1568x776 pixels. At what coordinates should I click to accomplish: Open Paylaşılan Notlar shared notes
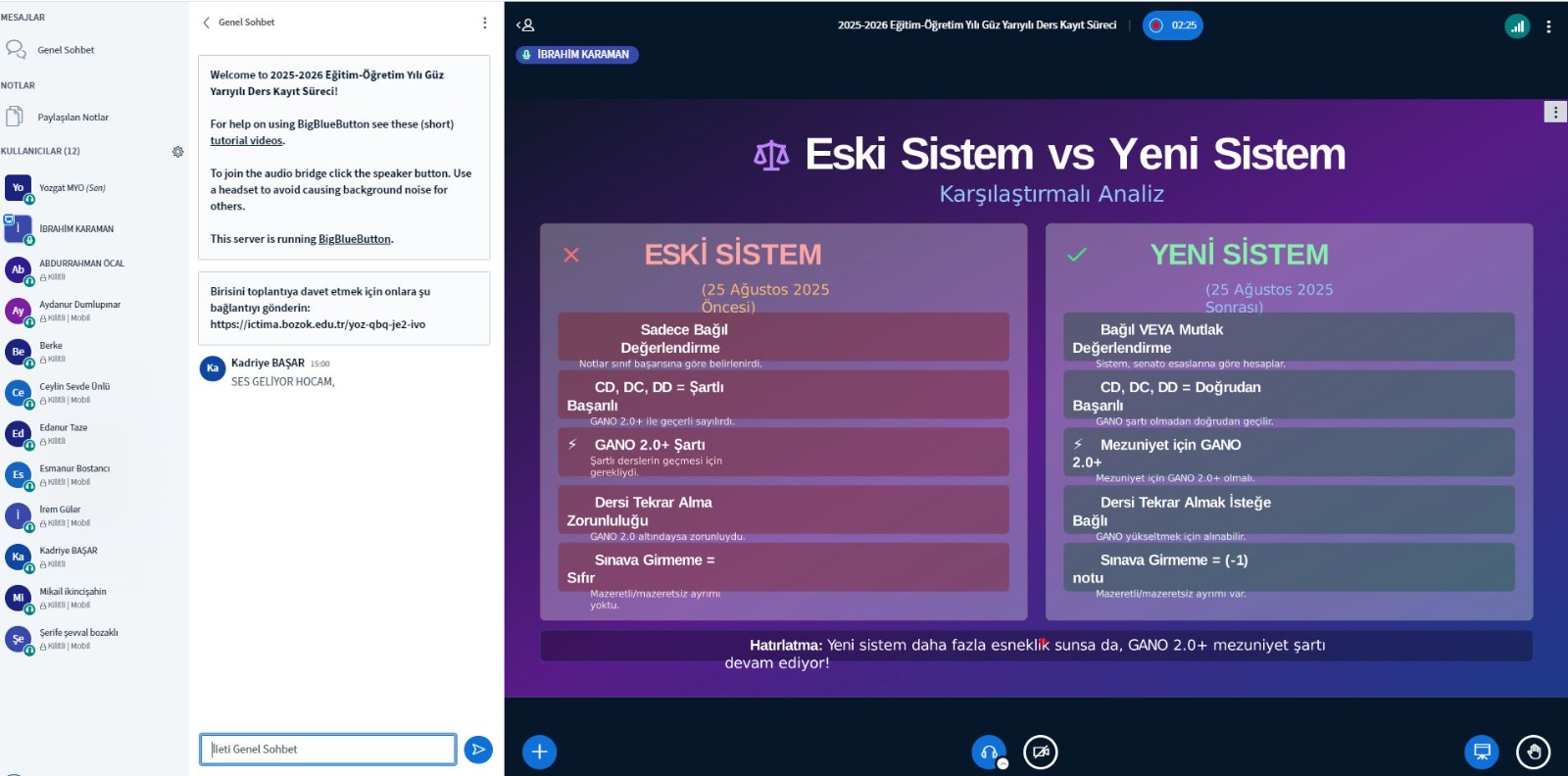click(x=73, y=118)
